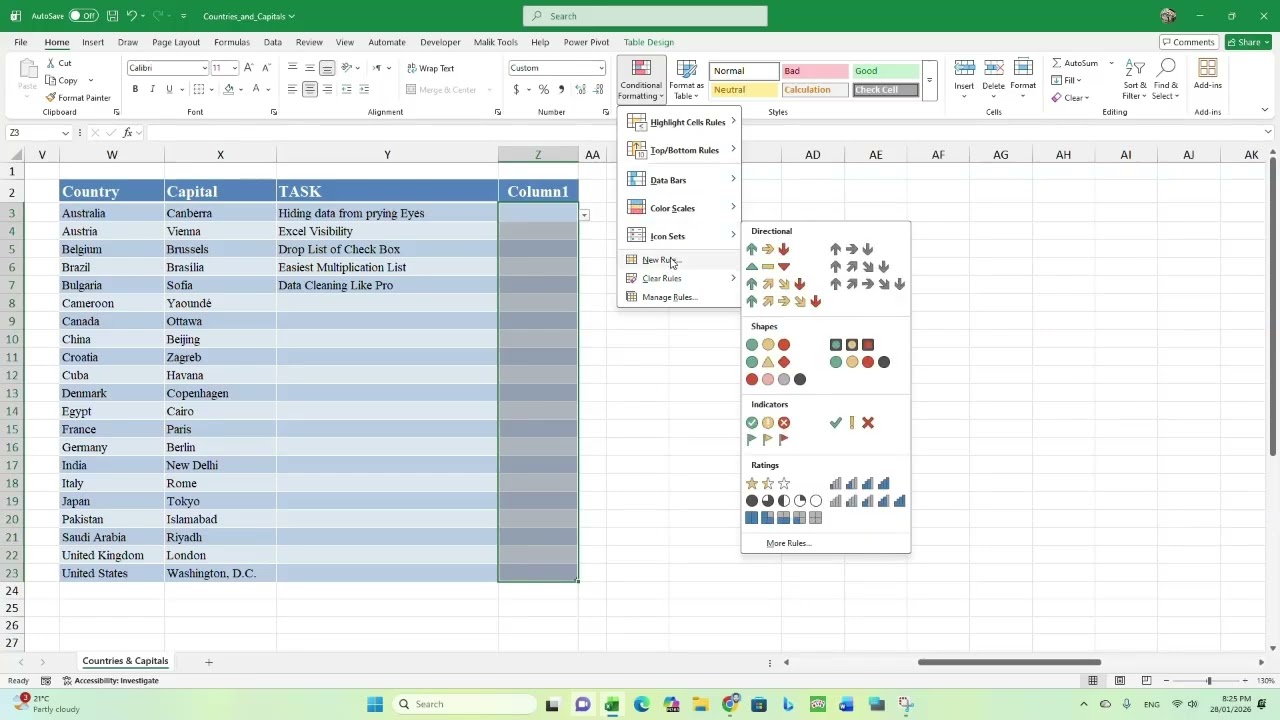Choose the 3 Stars rating icon set

pyautogui.click(x=767, y=484)
